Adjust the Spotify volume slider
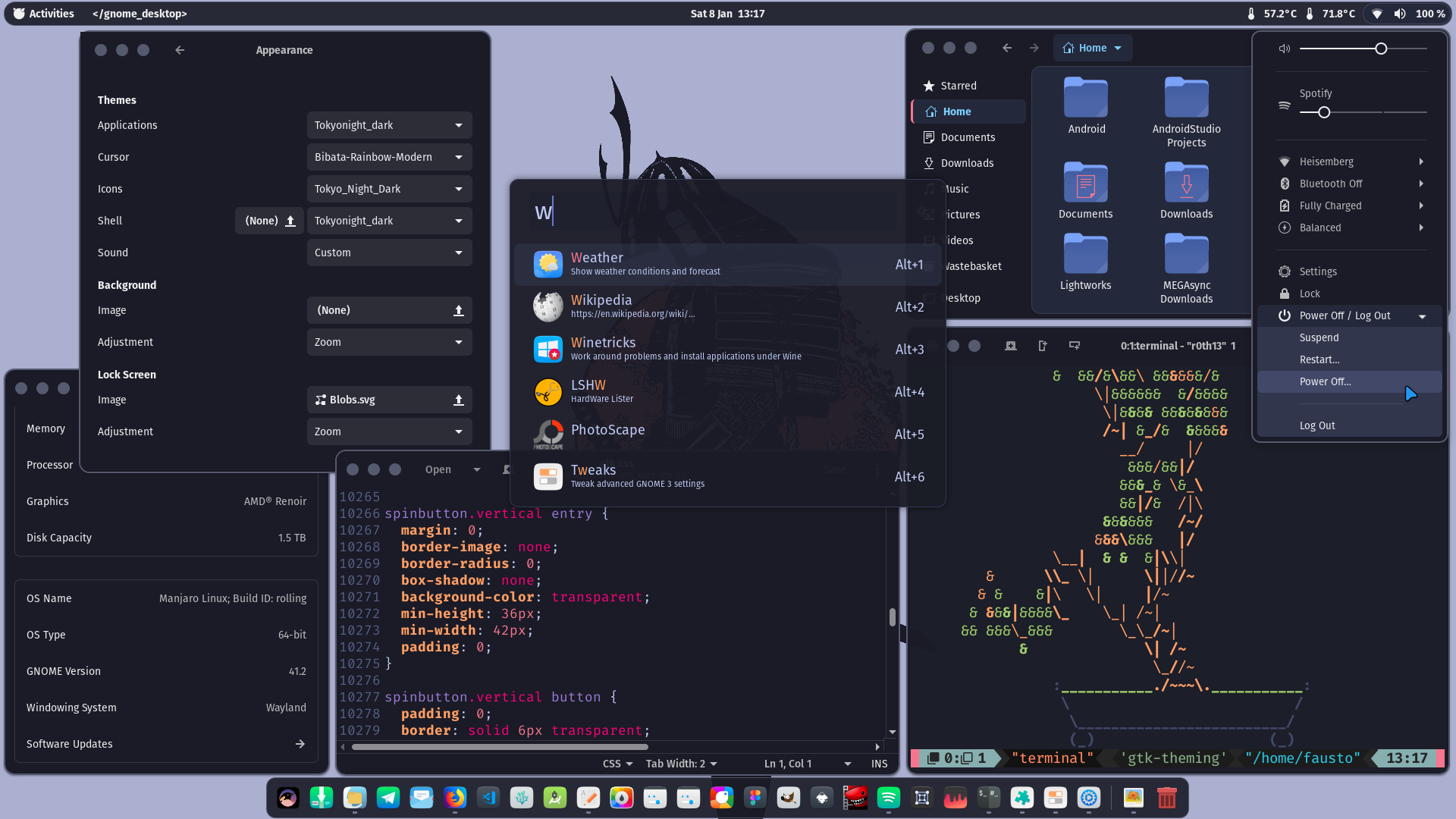 coord(1363,112)
